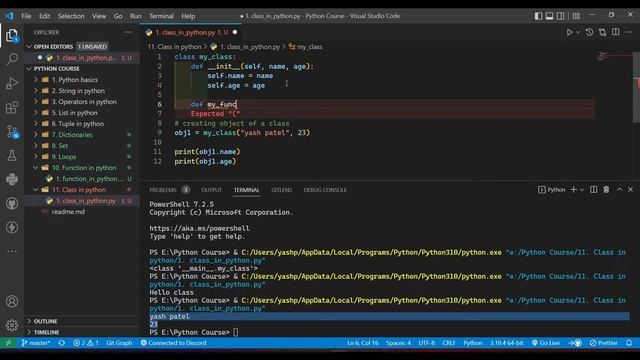Expand the 1. Python basics folder

coord(82,80)
